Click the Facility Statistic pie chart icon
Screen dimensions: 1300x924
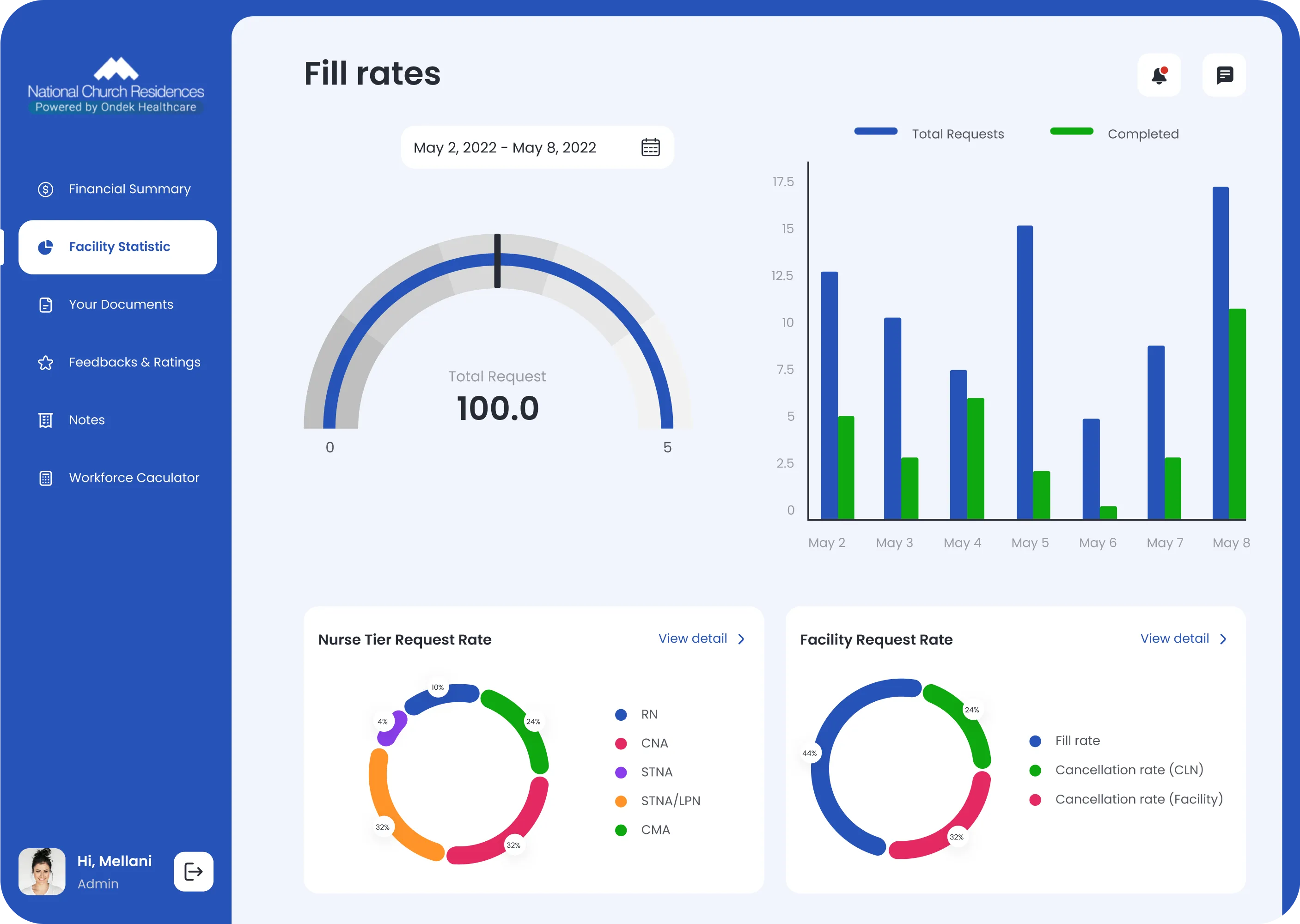(x=46, y=247)
